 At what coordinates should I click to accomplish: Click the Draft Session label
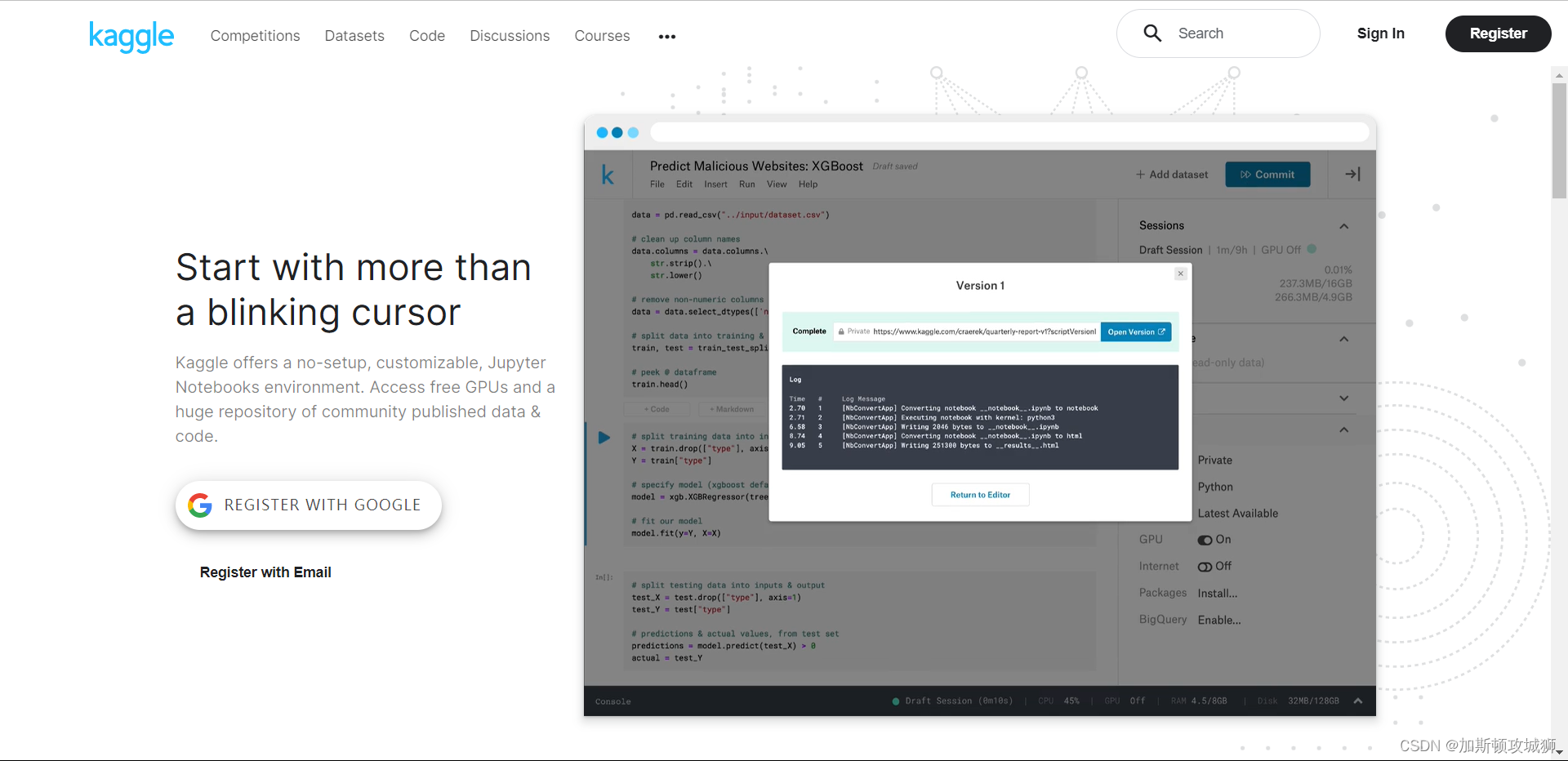coord(1170,250)
